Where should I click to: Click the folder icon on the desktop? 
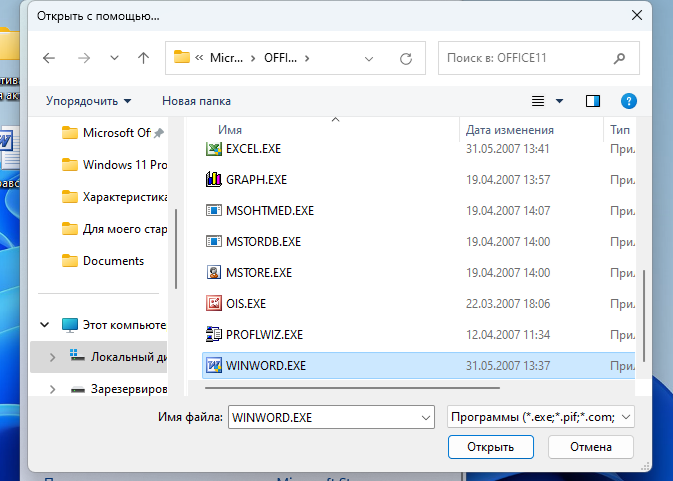9,45
